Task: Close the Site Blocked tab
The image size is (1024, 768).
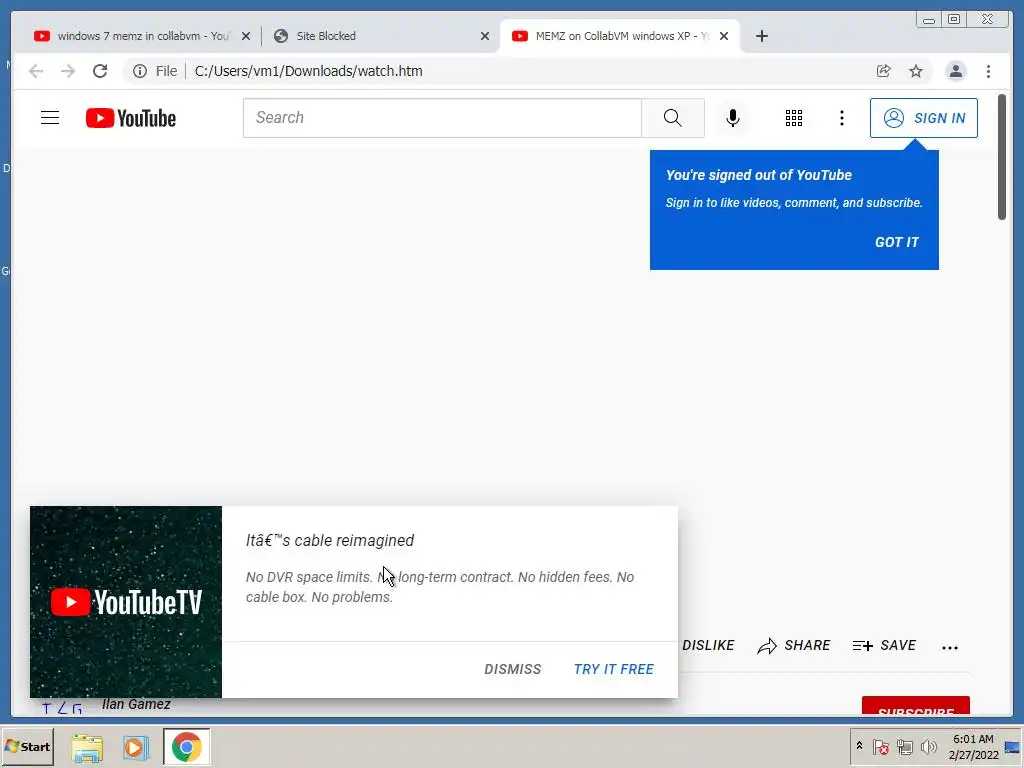Action: (485, 36)
